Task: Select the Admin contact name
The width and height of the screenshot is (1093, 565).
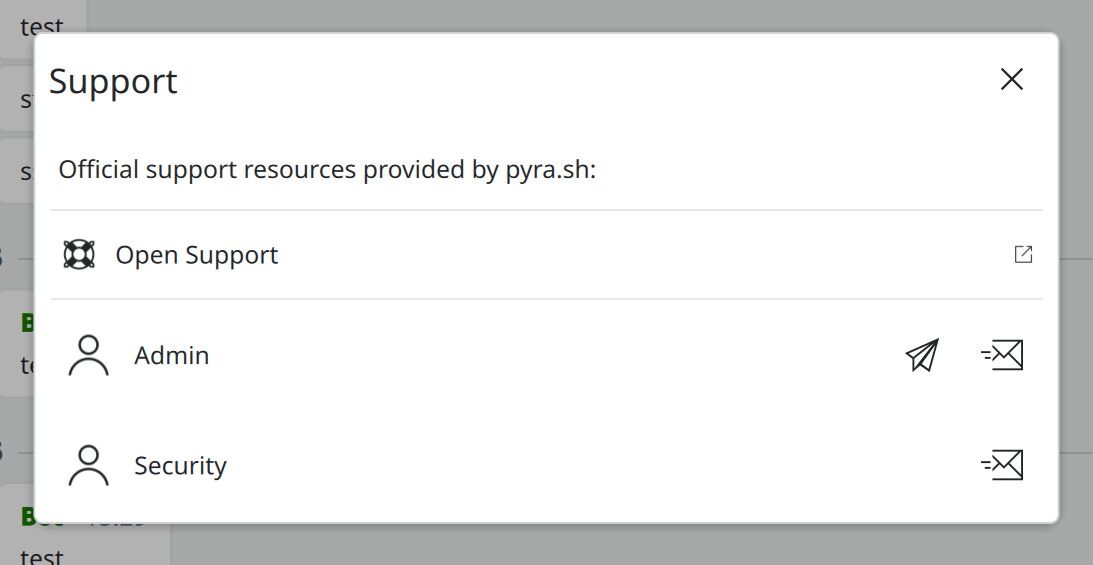Action: (x=172, y=355)
